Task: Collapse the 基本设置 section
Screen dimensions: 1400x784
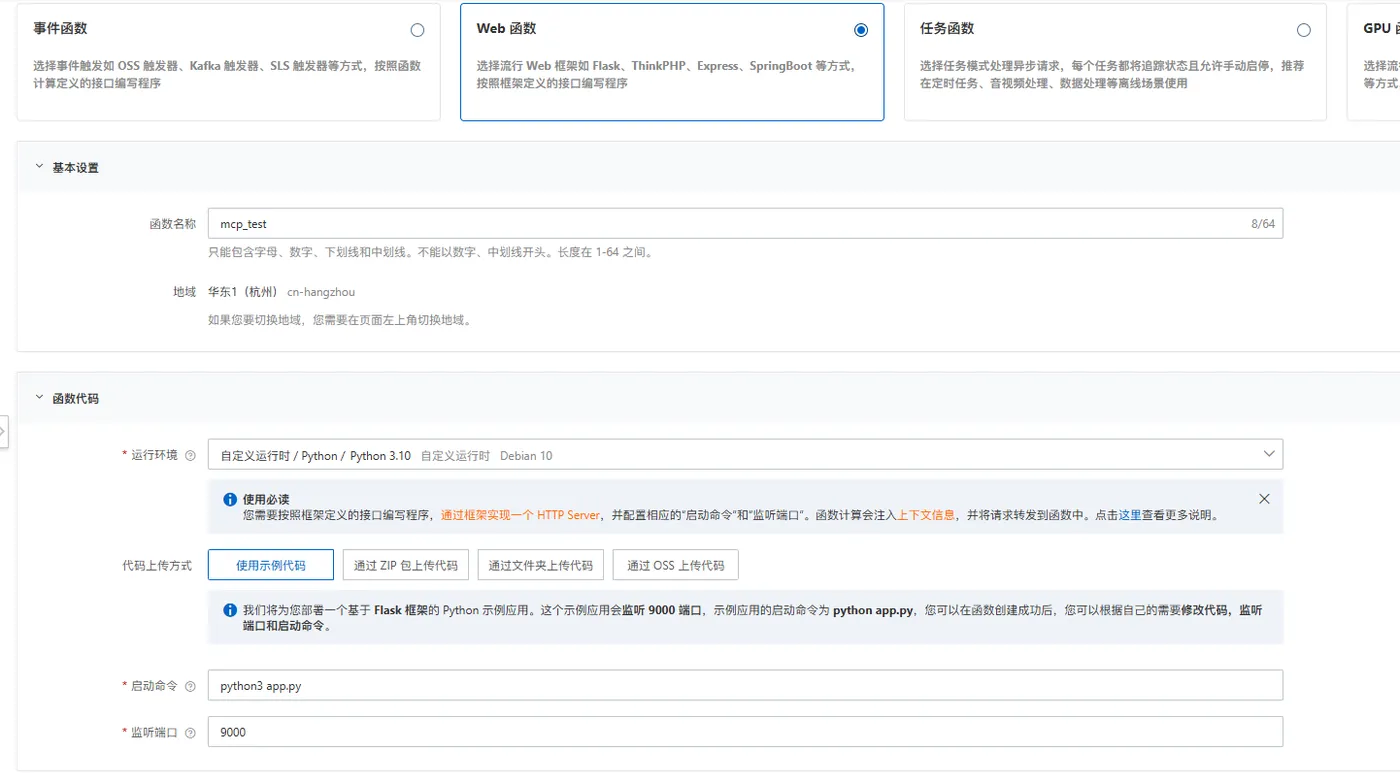Action: (x=38, y=167)
